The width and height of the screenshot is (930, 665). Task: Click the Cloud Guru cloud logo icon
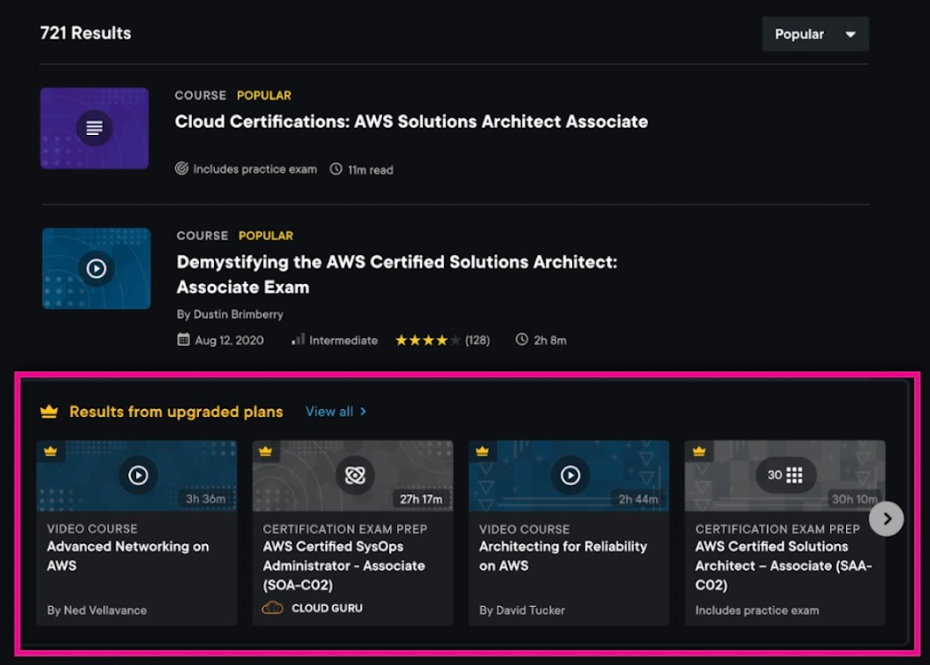click(272, 608)
